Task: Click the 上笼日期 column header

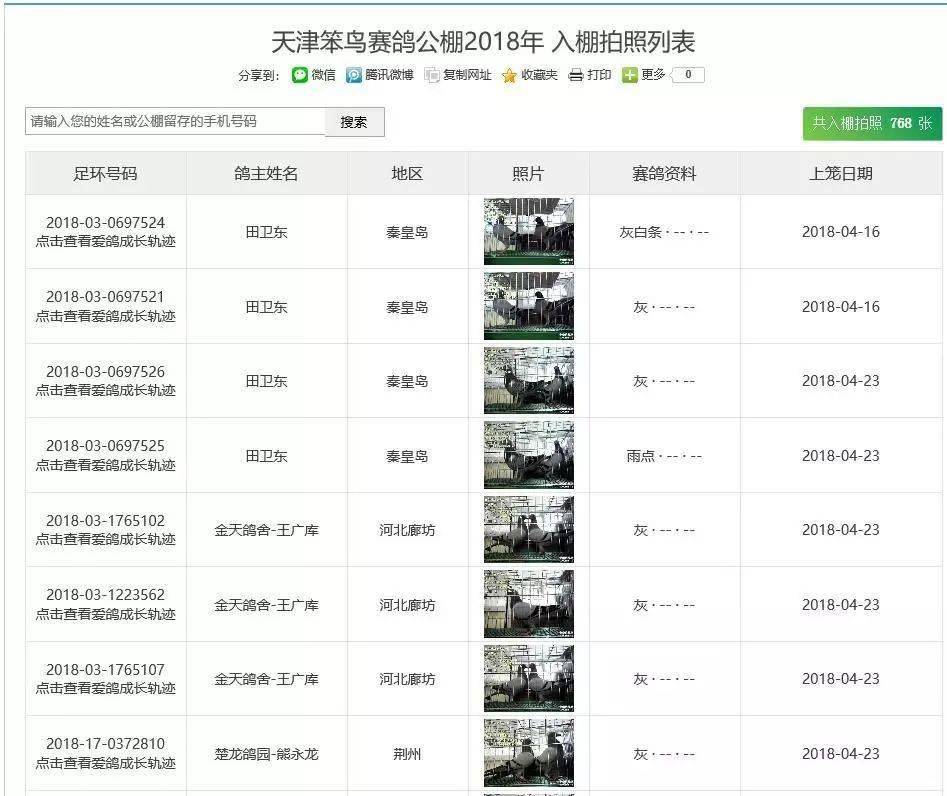Action: (x=840, y=174)
